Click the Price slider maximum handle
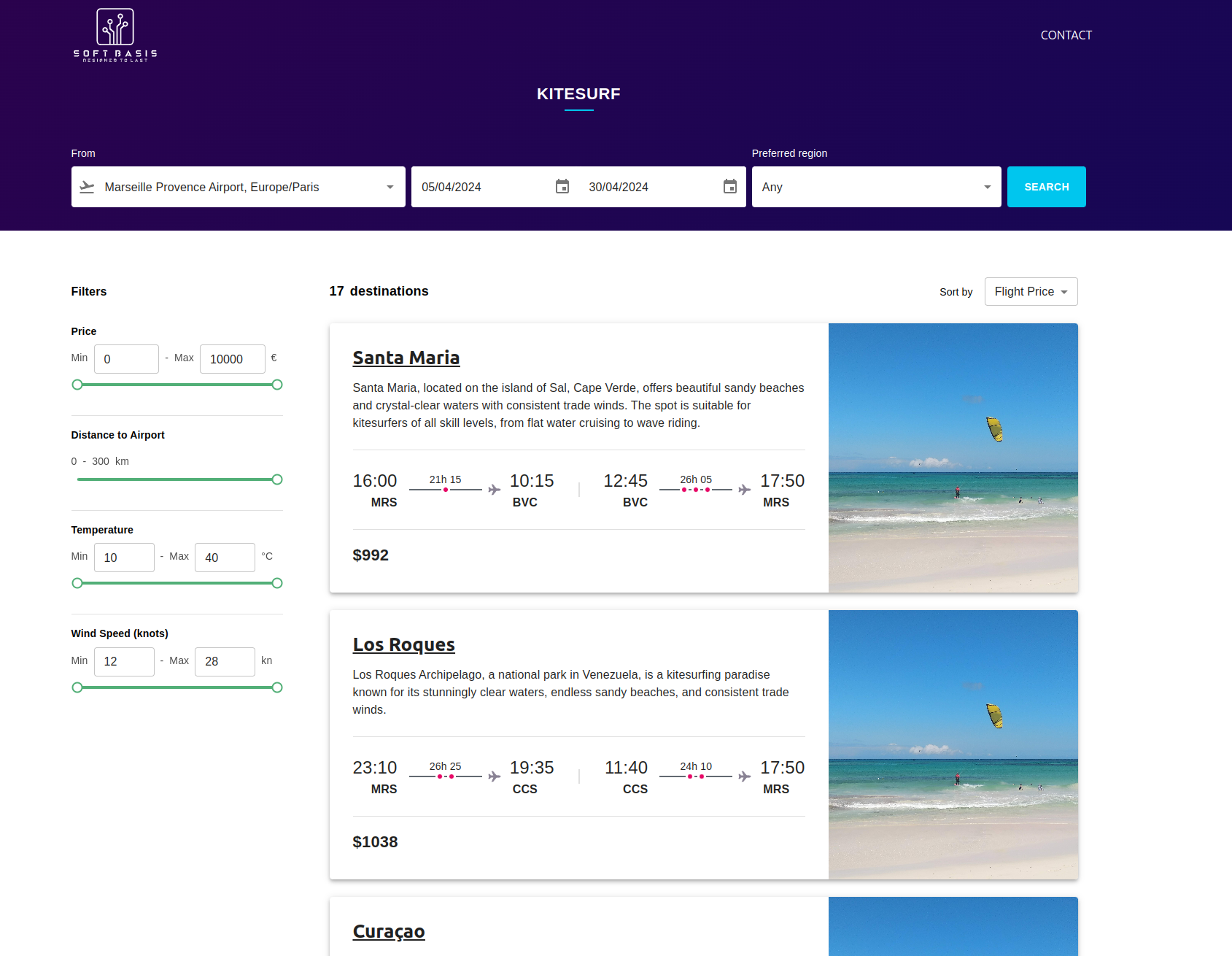Image resolution: width=1232 pixels, height=956 pixels. 277,385
